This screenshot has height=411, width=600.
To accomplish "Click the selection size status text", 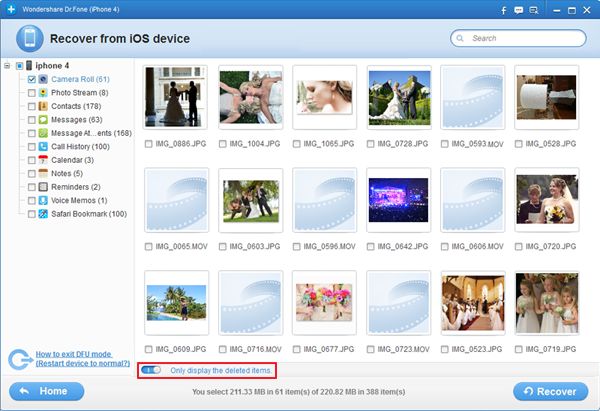I will tap(298, 392).
